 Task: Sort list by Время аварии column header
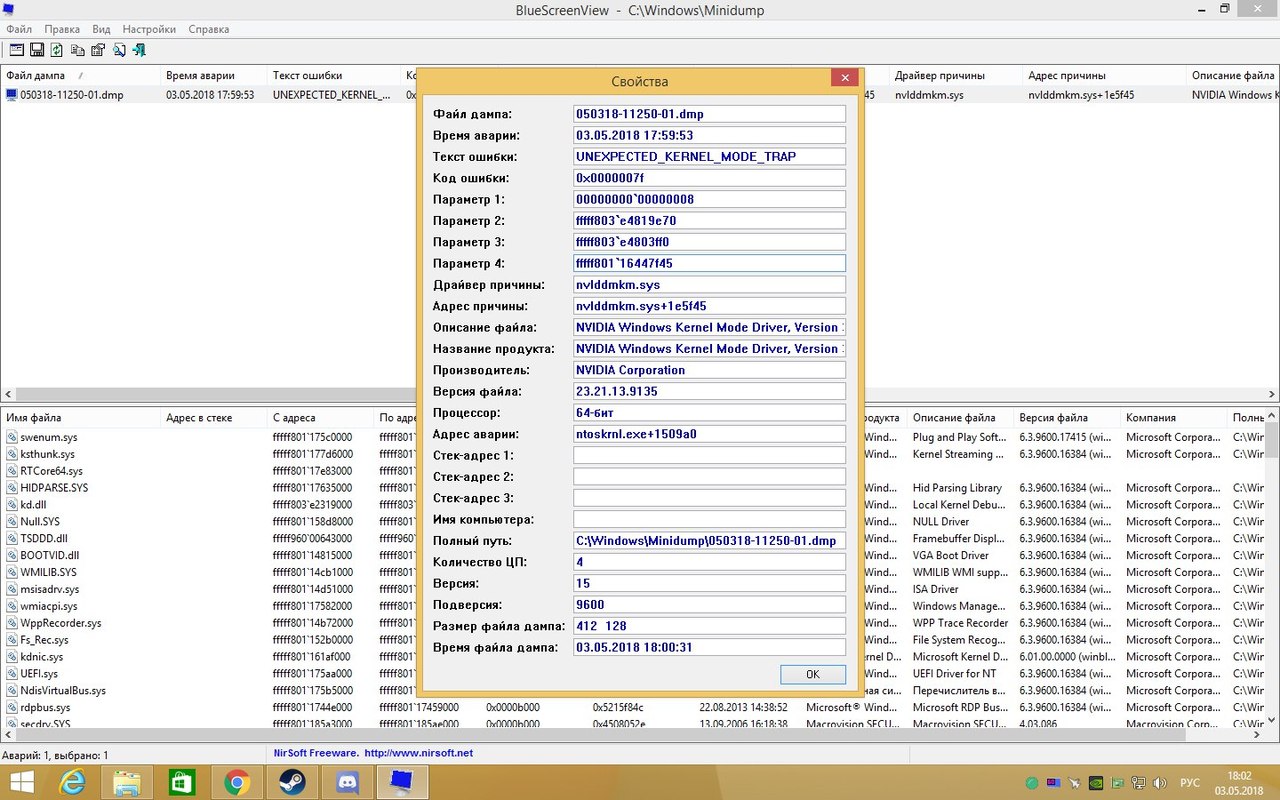pyautogui.click(x=200, y=75)
